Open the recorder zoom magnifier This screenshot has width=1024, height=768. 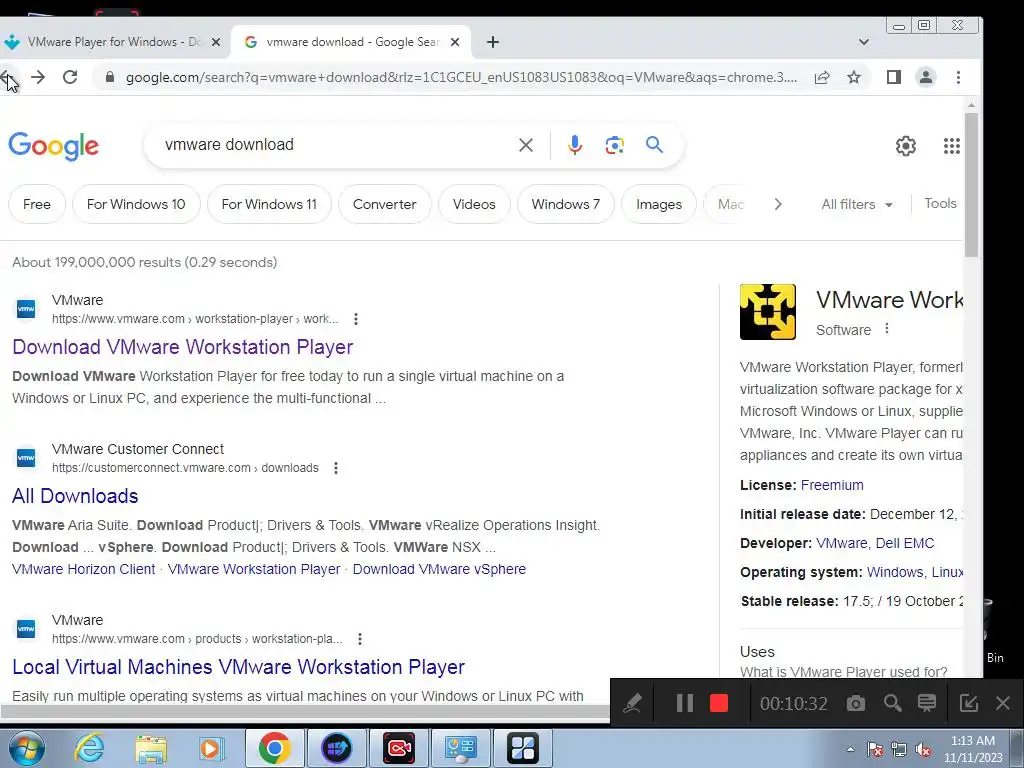tap(892, 703)
